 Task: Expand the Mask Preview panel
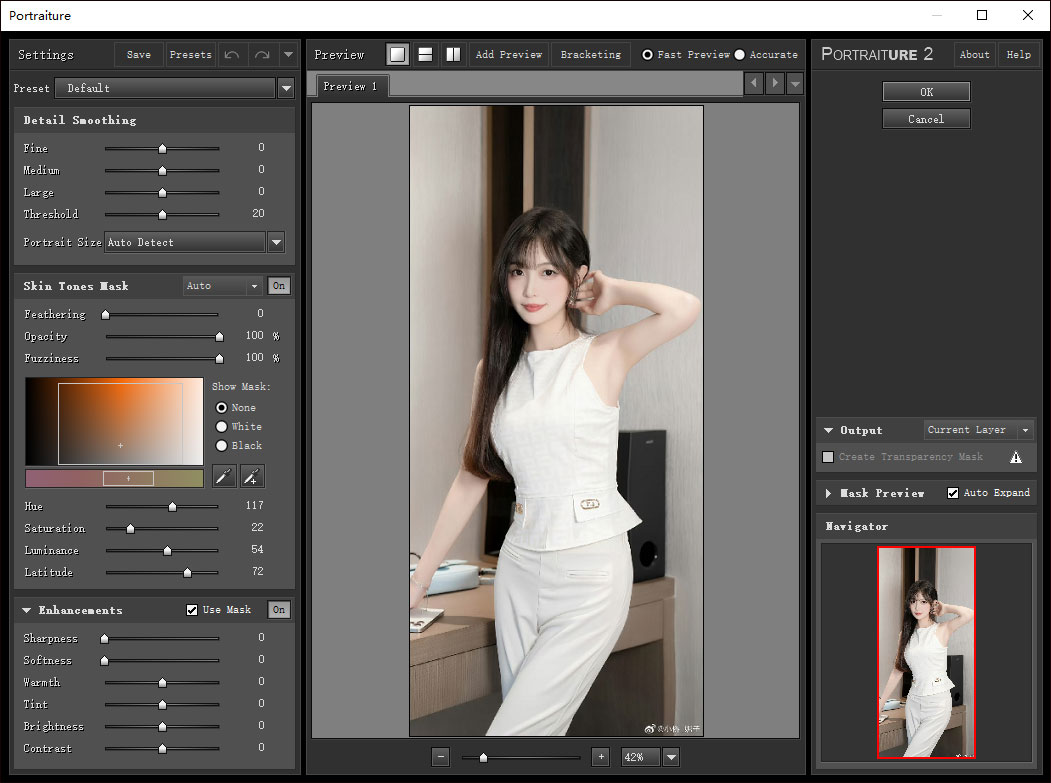pos(829,493)
